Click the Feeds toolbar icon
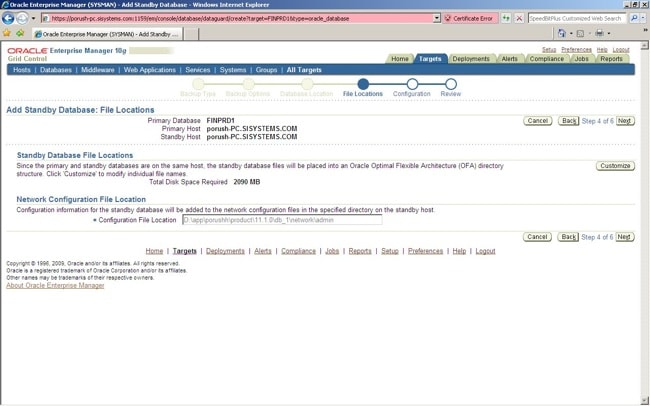This screenshot has height=406, width=650. (x=580, y=34)
